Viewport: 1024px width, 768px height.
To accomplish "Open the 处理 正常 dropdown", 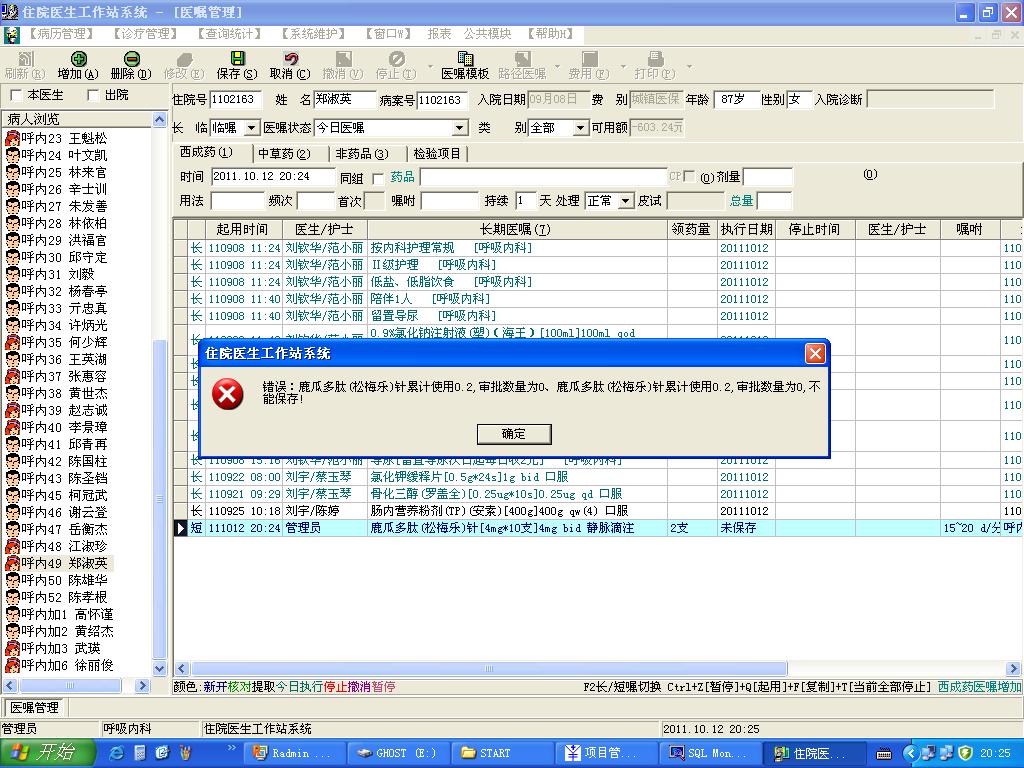I will coord(626,200).
